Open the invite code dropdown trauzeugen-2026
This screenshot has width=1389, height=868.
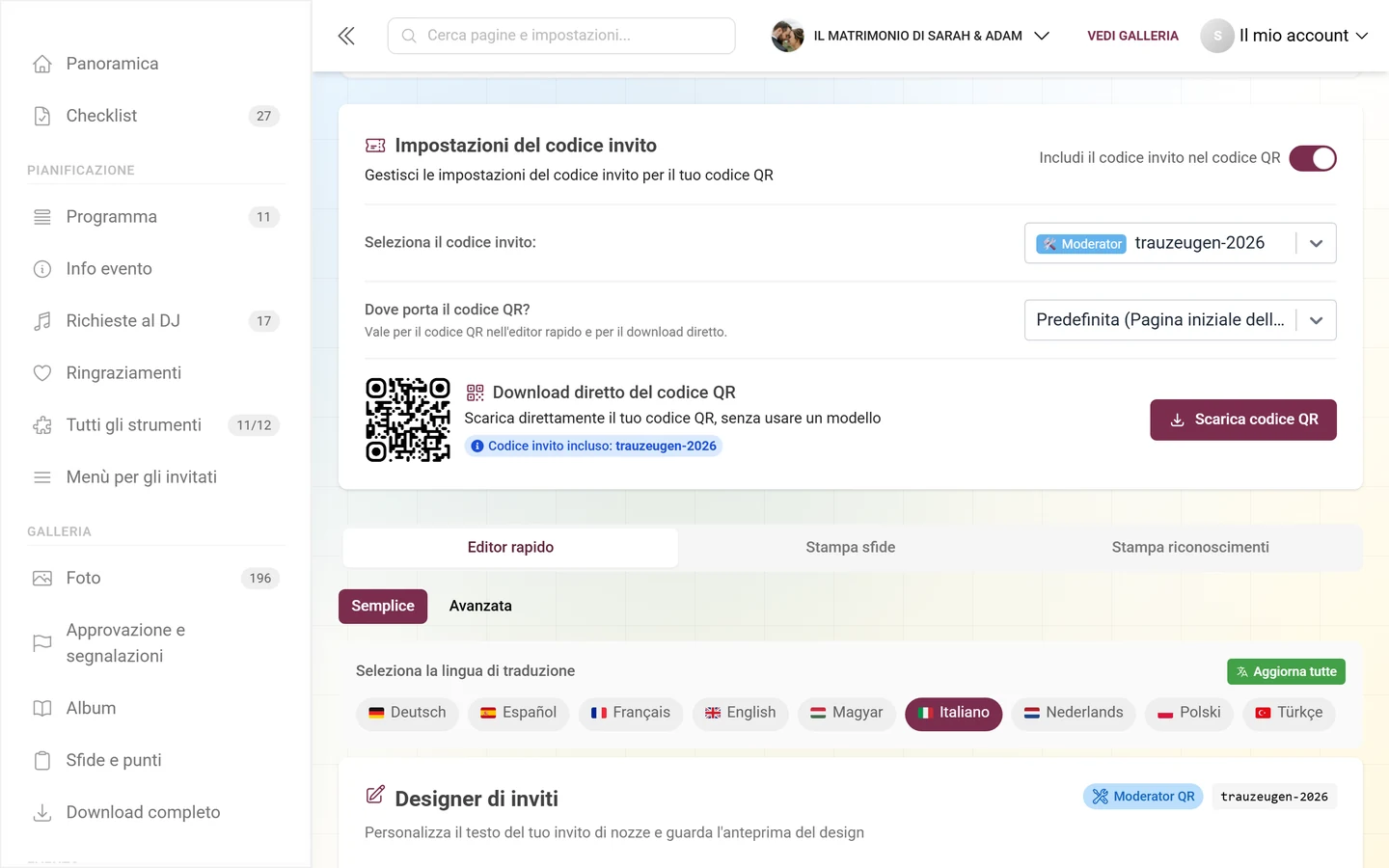pyautogui.click(x=1180, y=243)
